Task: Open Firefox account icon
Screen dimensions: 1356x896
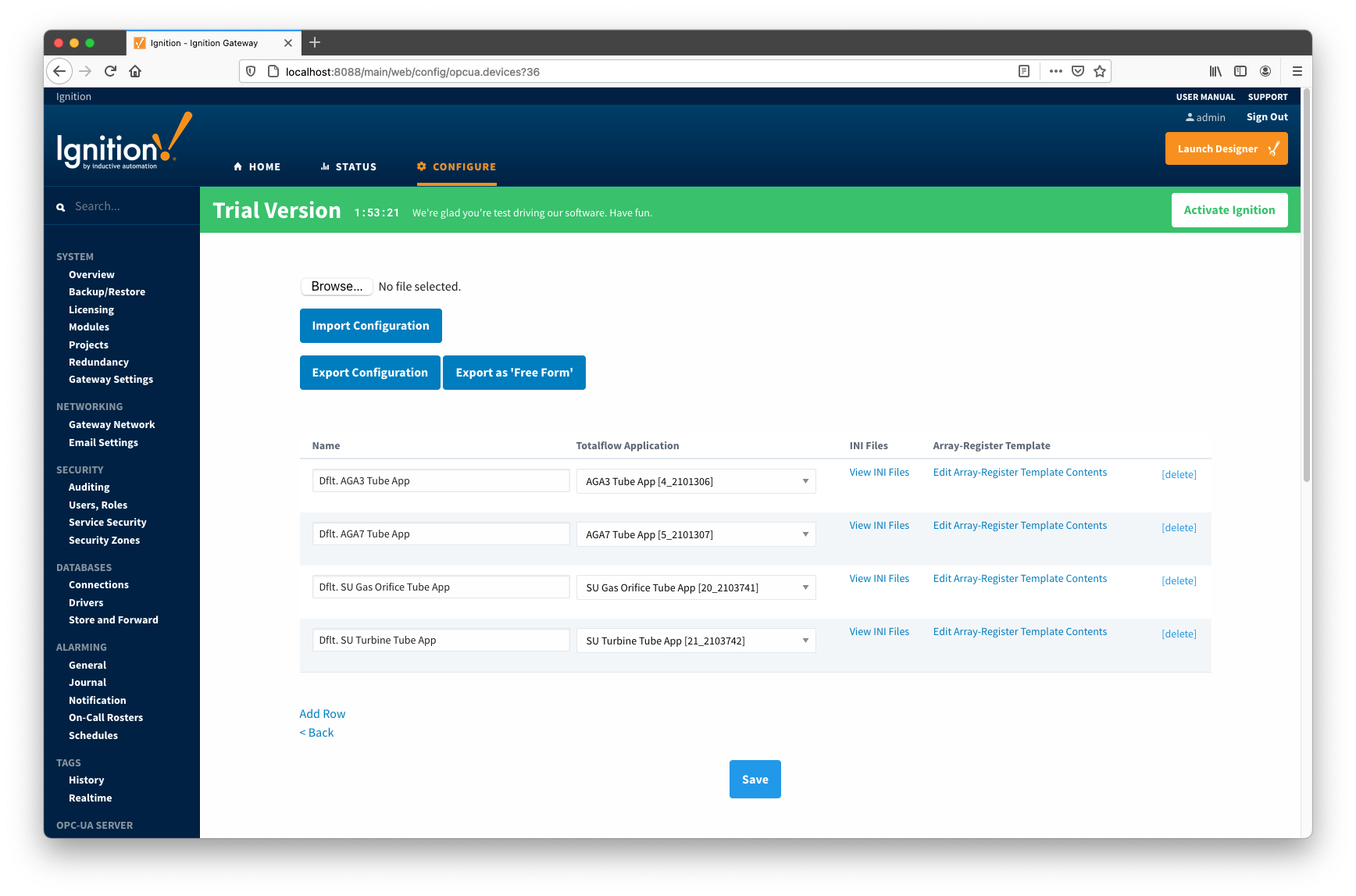Action: pyautogui.click(x=1265, y=71)
